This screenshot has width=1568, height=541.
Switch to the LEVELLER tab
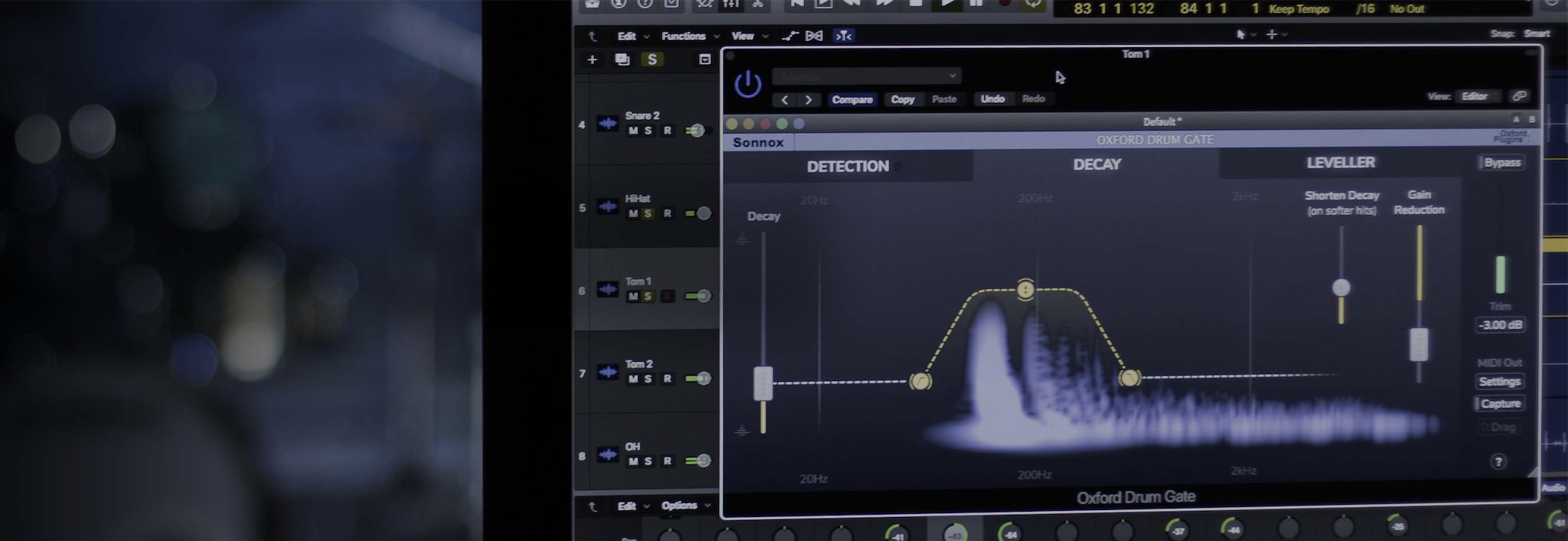click(x=1341, y=163)
